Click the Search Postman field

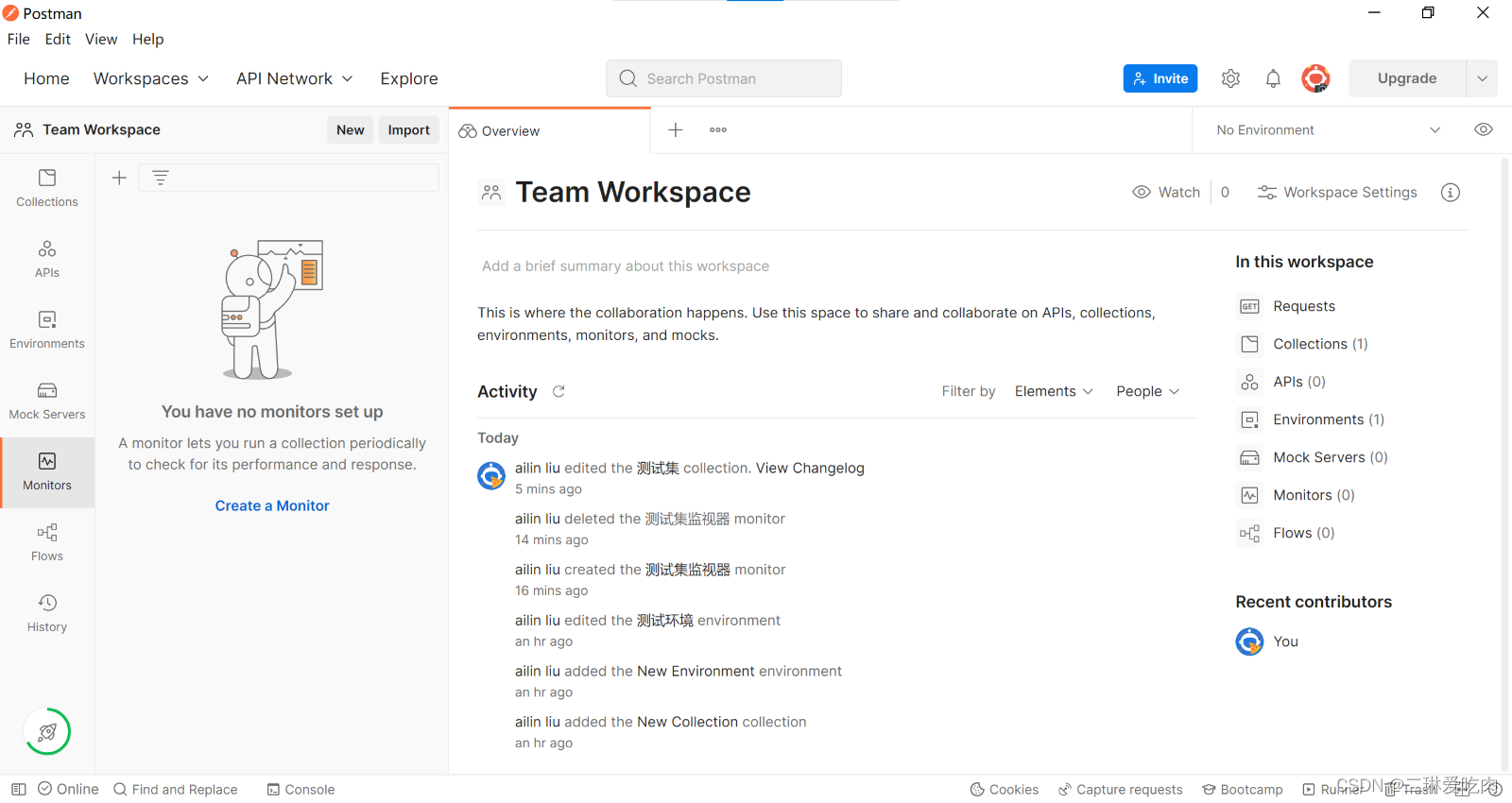point(724,78)
